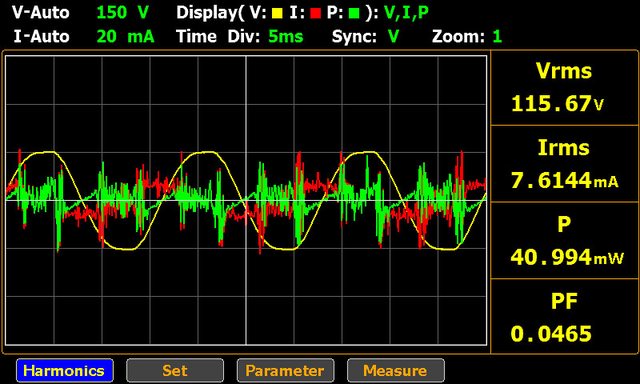Open the Harmonics view

[x=65, y=370]
